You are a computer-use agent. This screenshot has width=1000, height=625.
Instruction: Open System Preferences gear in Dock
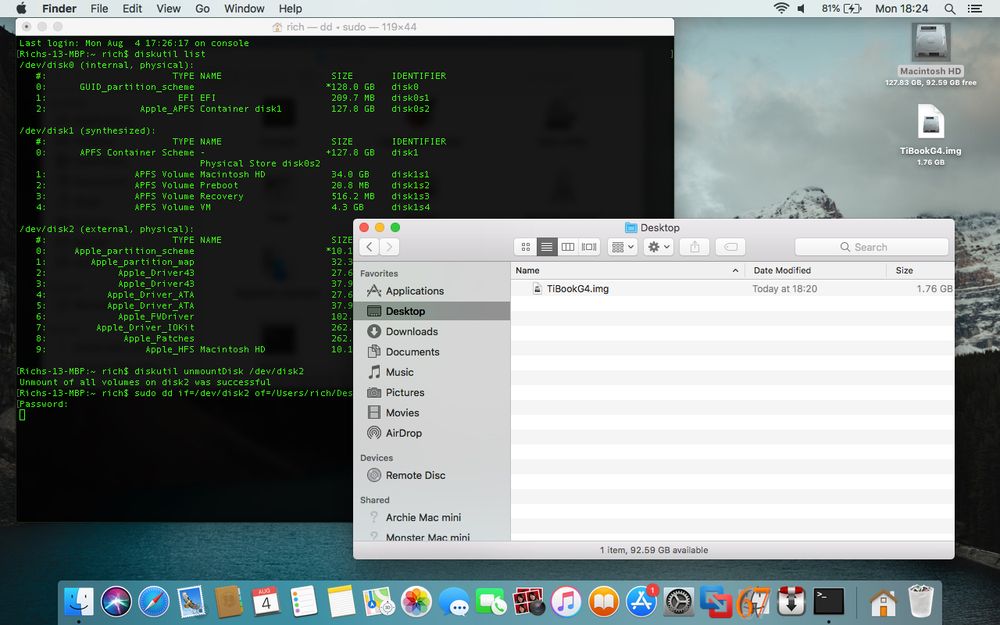pos(679,601)
